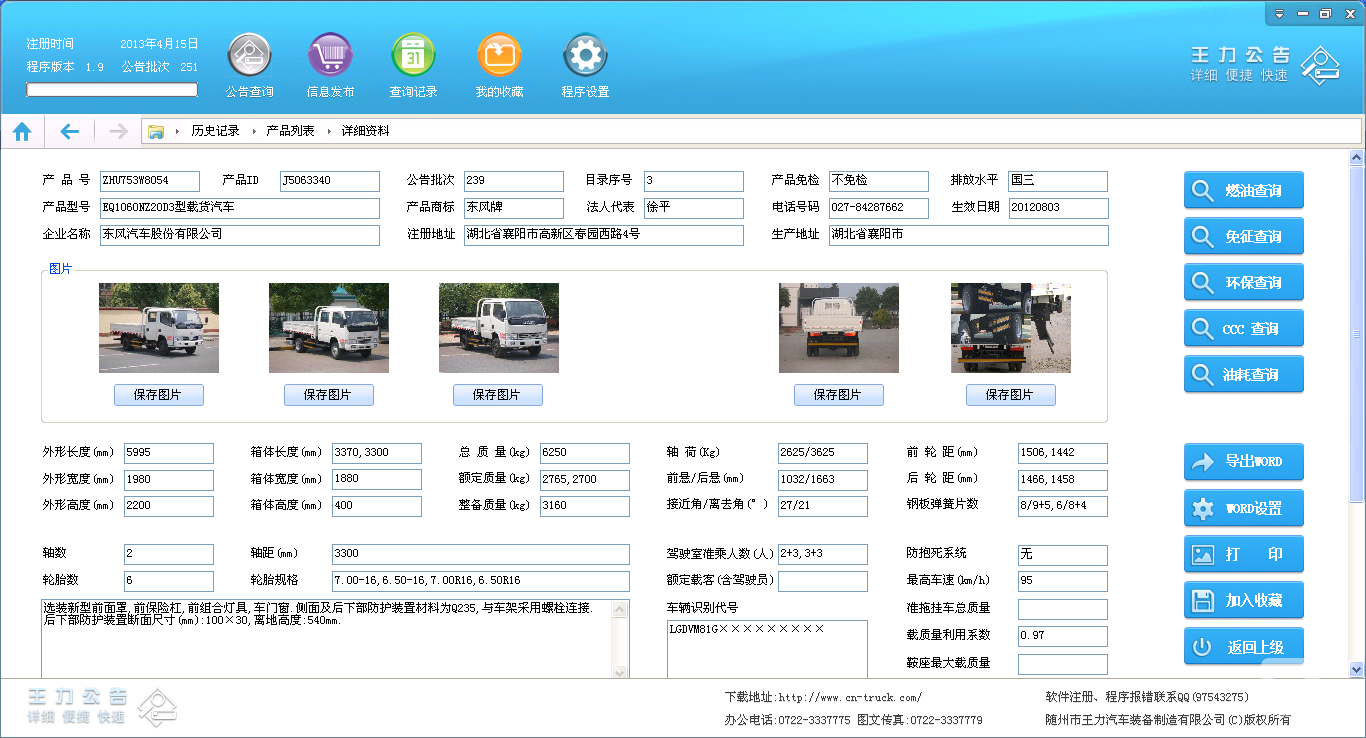The image size is (1366, 738).
Task: Save the first truck photo with 保存图片
Action: pyautogui.click(x=158, y=394)
